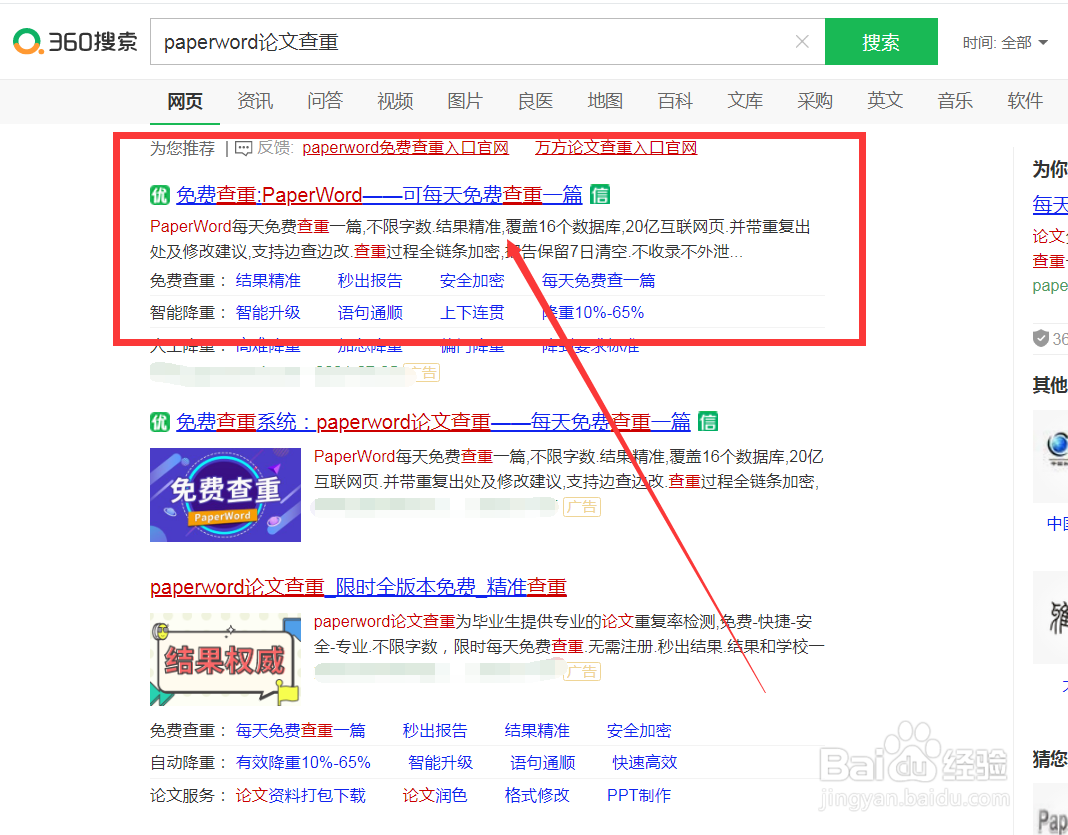Image resolution: width=1068 pixels, height=835 pixels.
Task: Go to the 良医 tab
Action: coord(535,101)
